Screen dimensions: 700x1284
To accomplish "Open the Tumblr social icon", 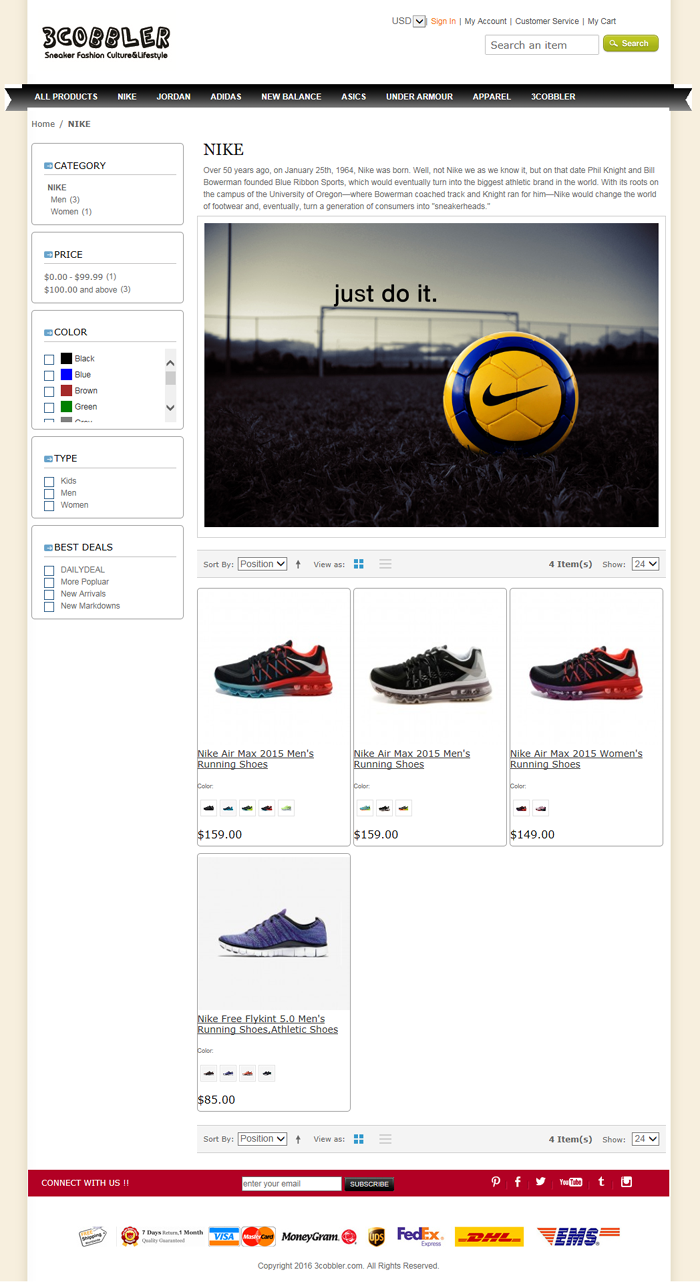I will click(601, 1182).
